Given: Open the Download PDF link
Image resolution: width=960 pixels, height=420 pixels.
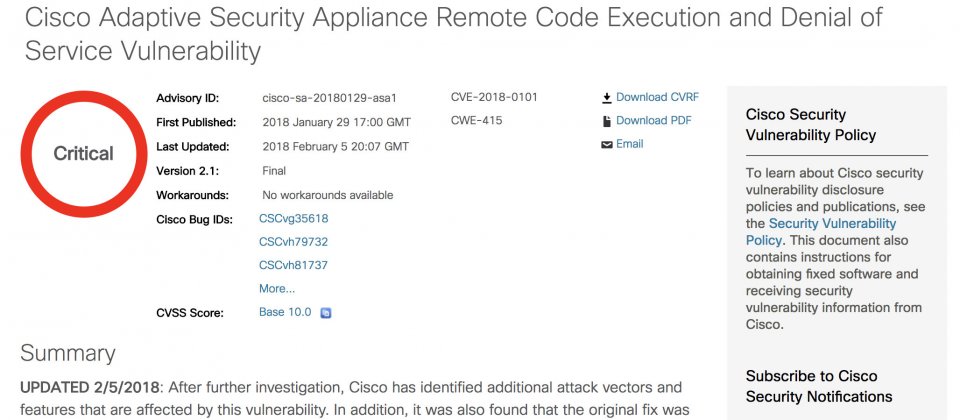Looking at the screenshot, I should coord(653,121).
